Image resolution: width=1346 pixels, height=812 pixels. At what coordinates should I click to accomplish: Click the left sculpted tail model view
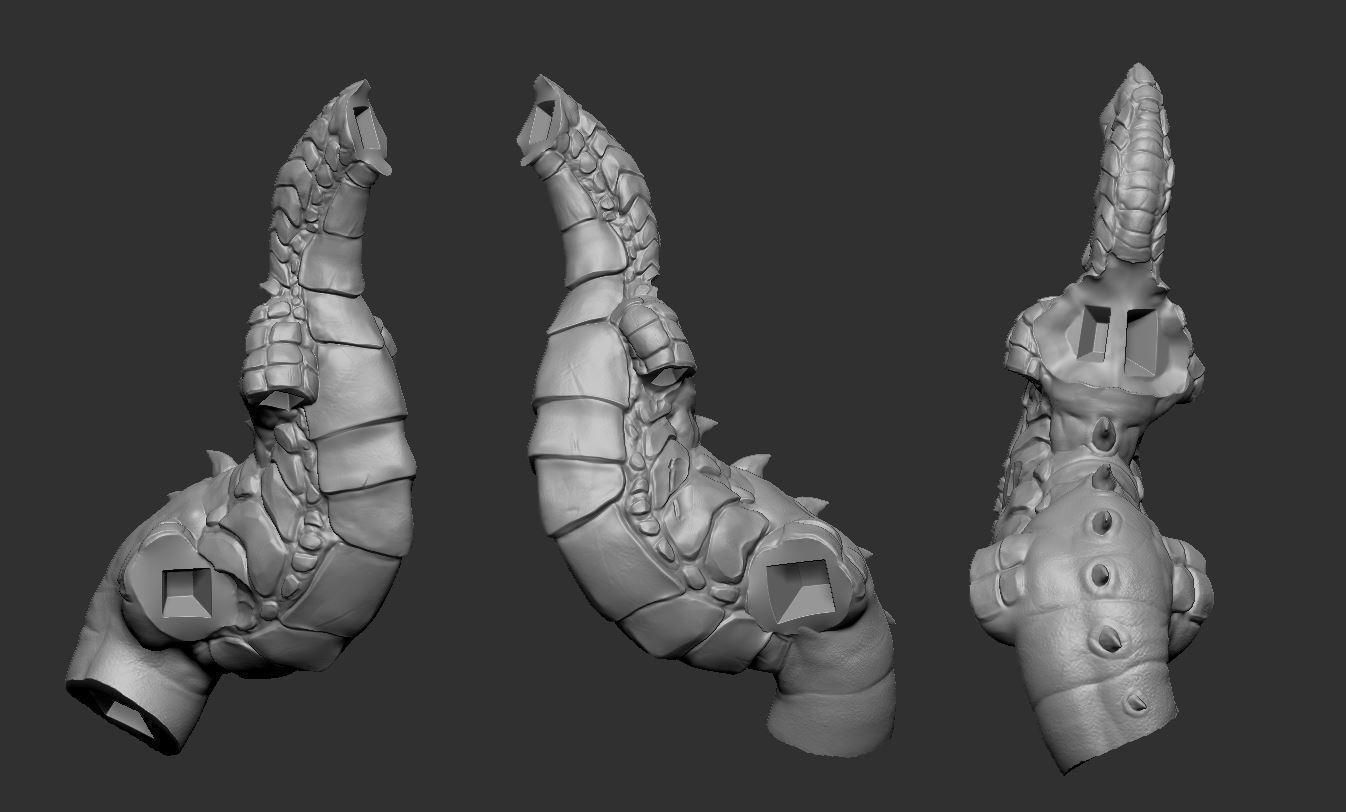coord(240,420)
